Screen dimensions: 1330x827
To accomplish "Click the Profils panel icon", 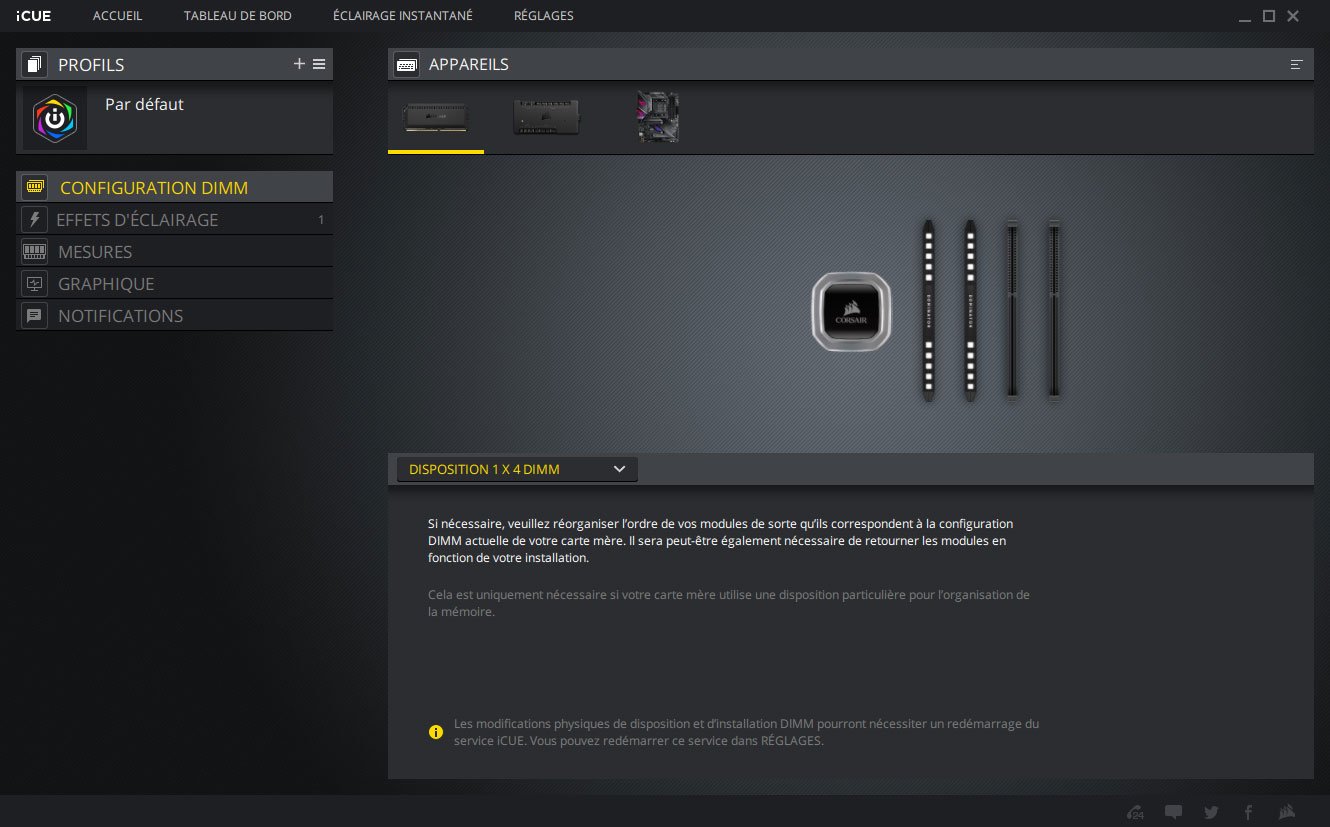I will tap(34, 65).
